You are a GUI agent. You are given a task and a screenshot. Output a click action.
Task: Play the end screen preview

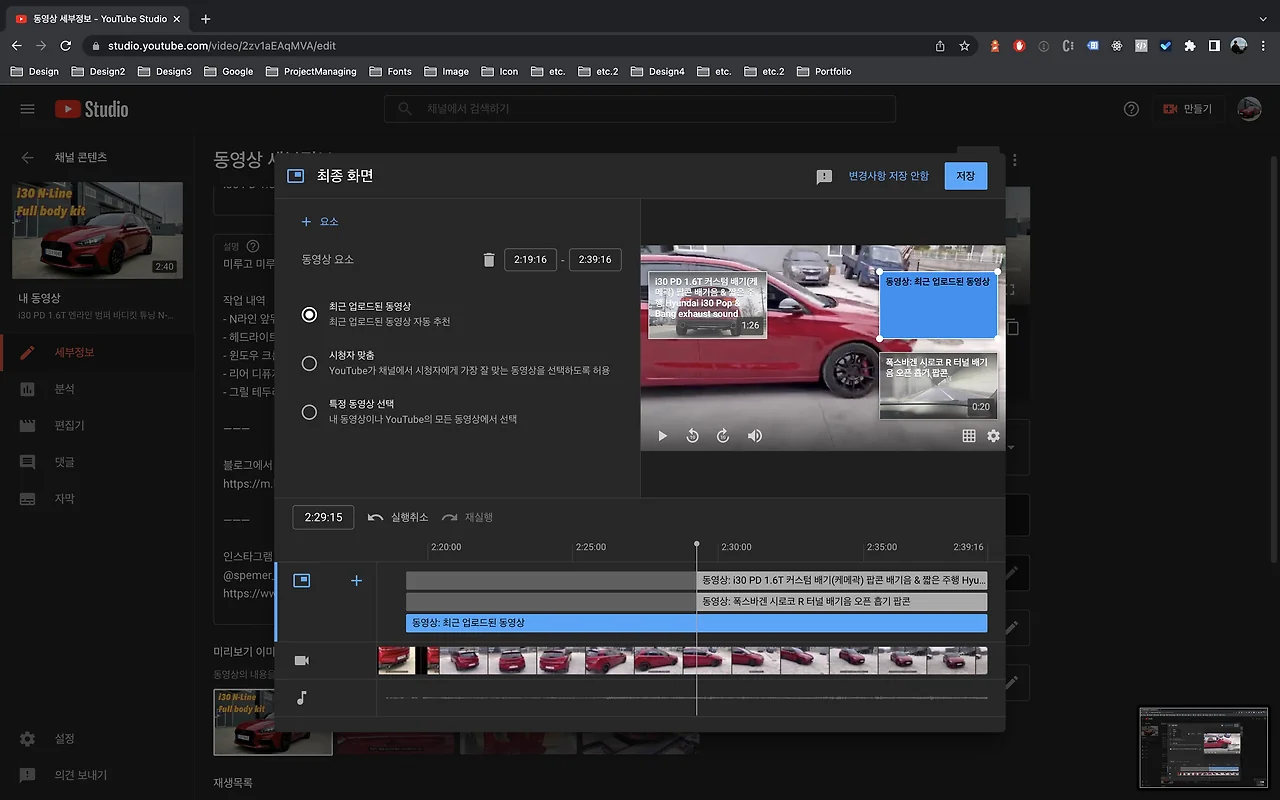click(x=662, y=436)
